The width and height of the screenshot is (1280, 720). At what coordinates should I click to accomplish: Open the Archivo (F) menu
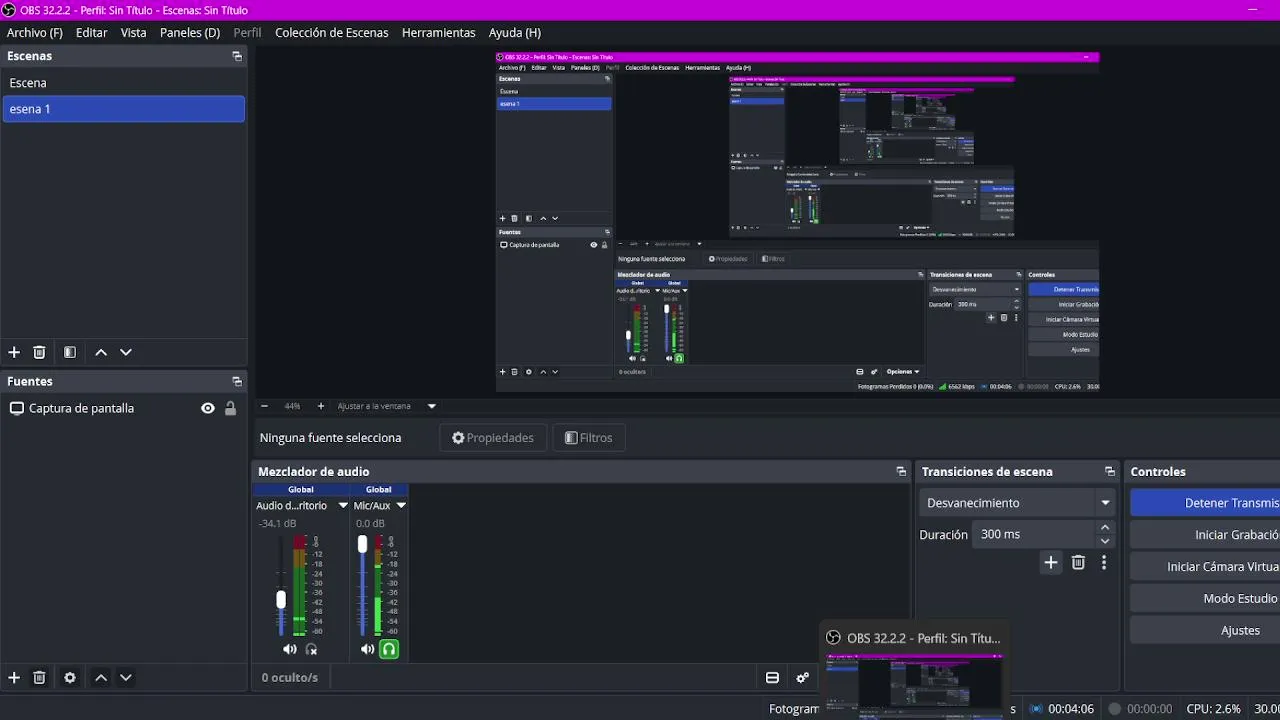(x=35, y=32)
